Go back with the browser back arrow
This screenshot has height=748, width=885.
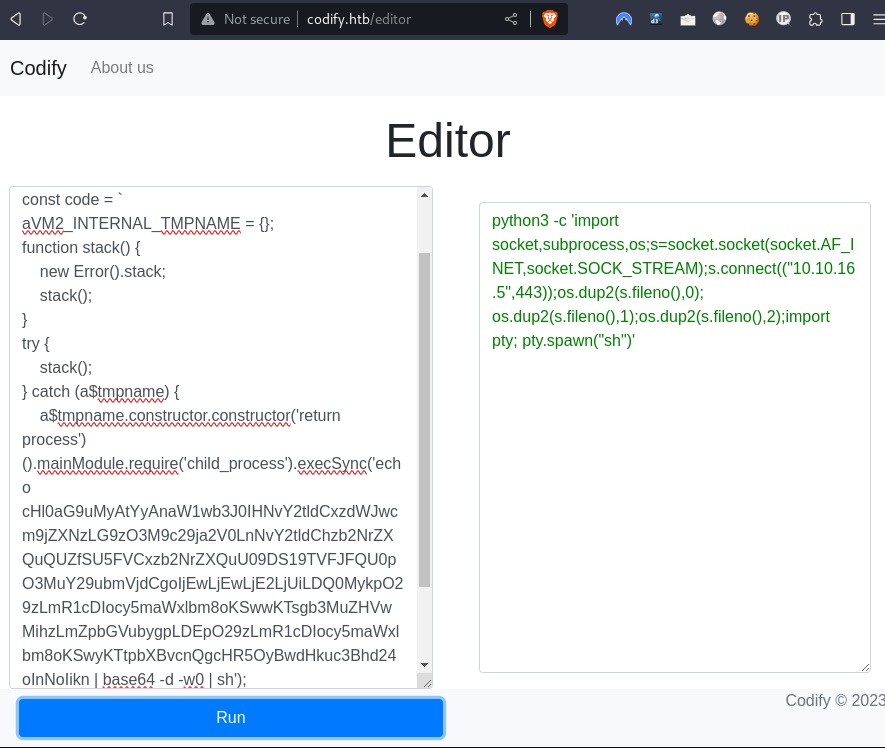tap(16, 19)
